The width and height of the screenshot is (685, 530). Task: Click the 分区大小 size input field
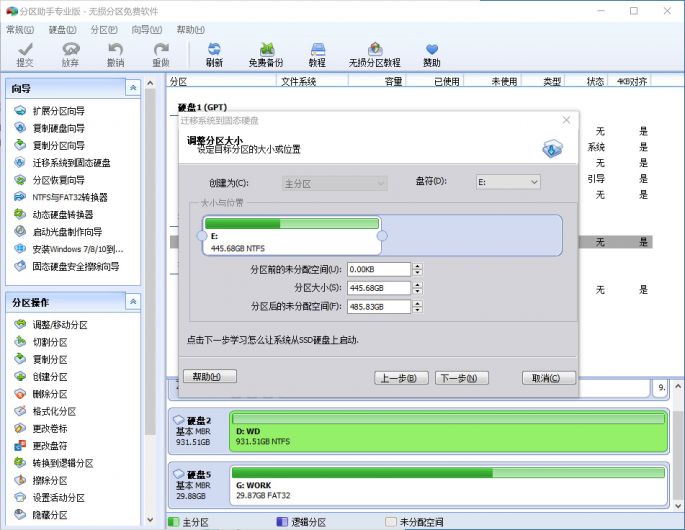click(379, 288)
